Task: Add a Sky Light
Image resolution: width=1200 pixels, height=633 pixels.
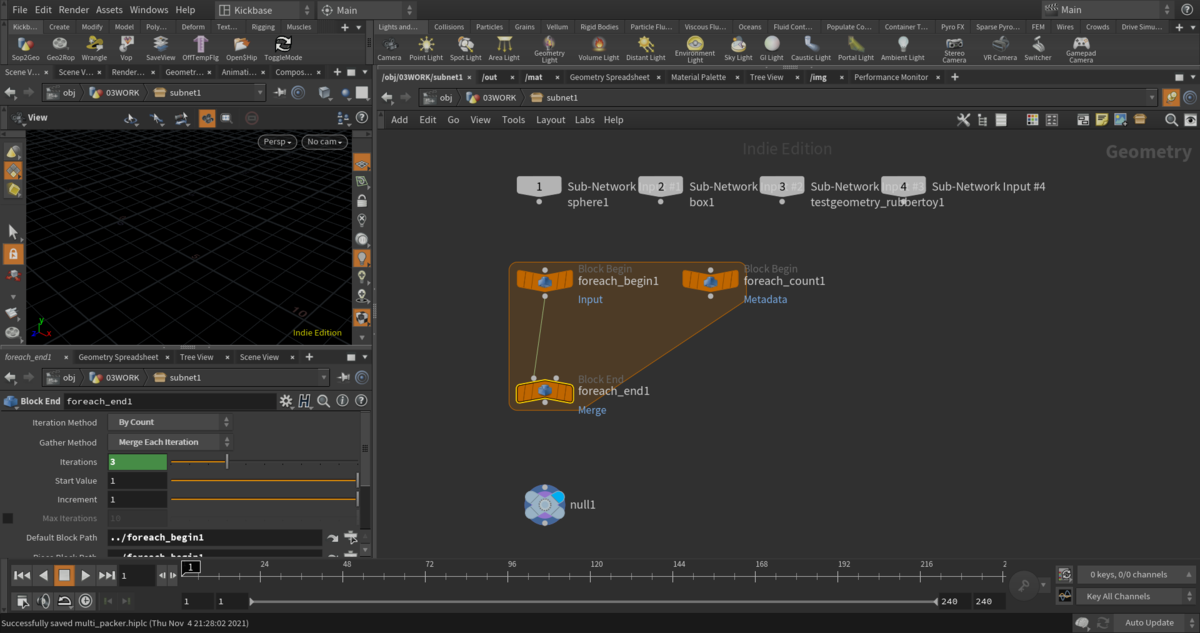Action: [x=738, y=49]
